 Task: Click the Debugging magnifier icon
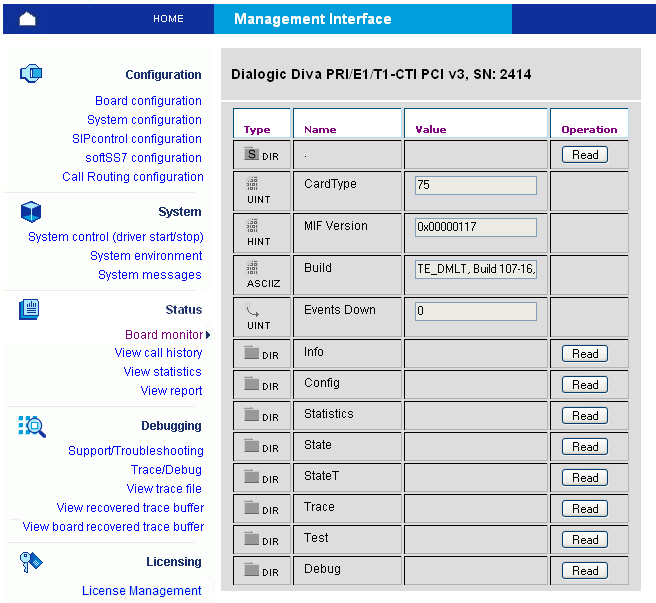pos(32,426)
